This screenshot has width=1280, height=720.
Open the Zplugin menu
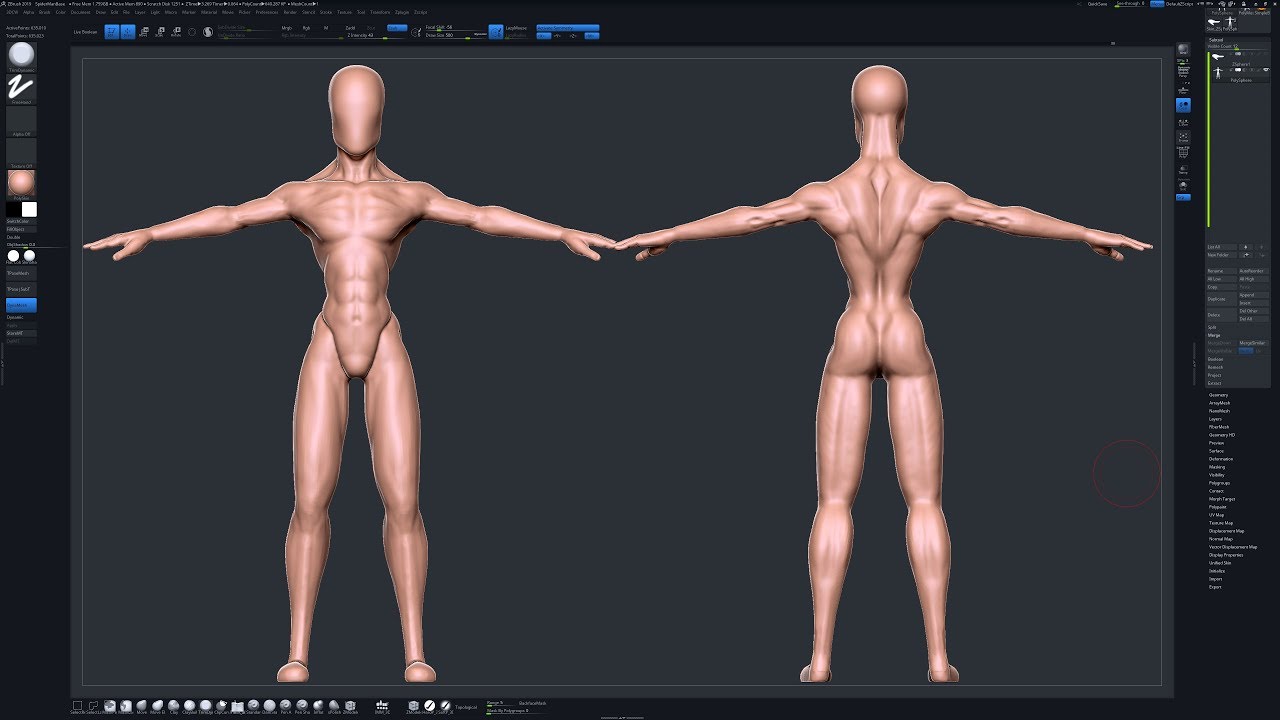(x=401, y=12)
